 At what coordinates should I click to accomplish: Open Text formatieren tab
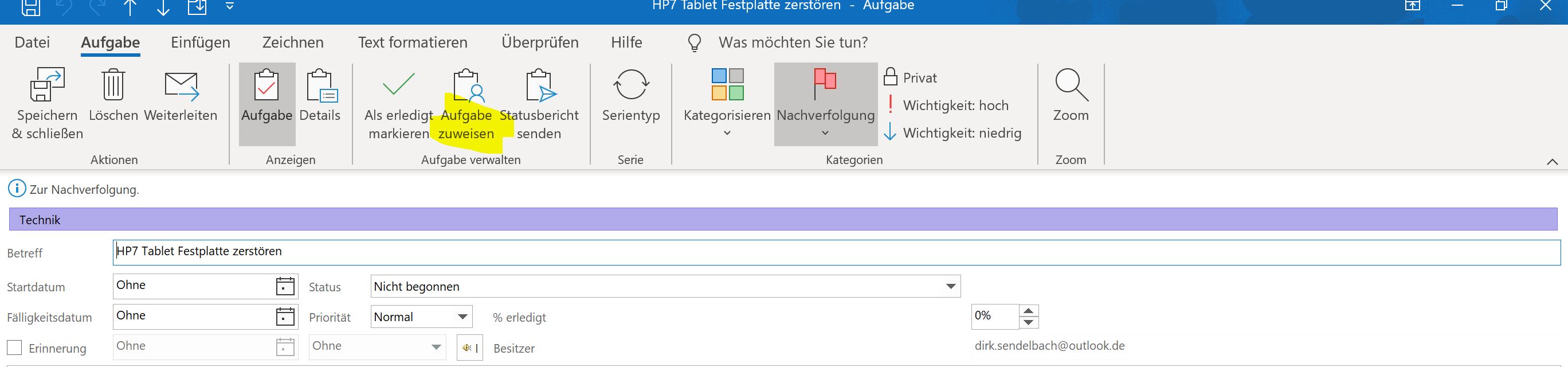413,42
